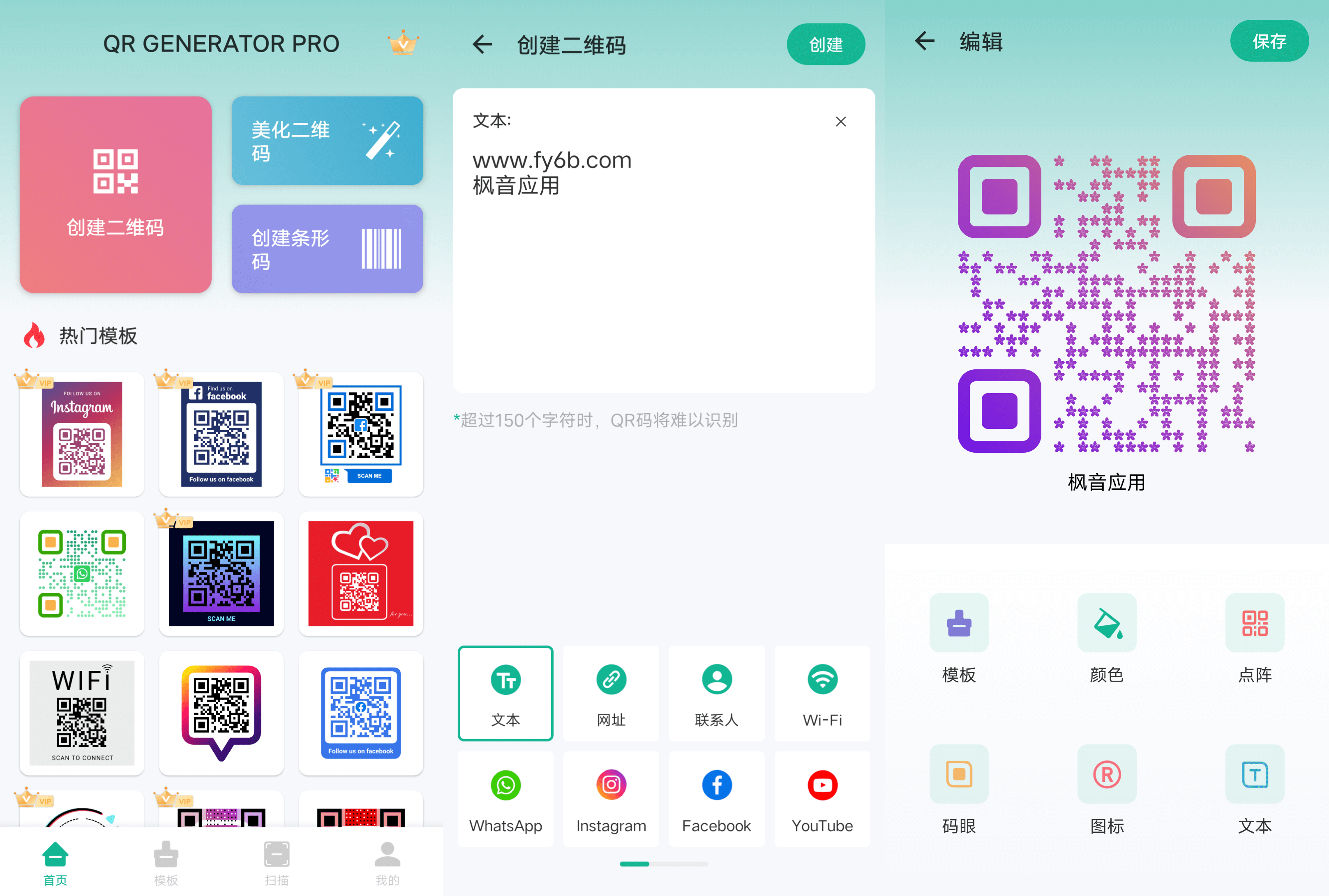This screenshot has width=1329, height=896.
Task: Select the blue SCAN ME Facebook template
Action: [x=361, y=434]
